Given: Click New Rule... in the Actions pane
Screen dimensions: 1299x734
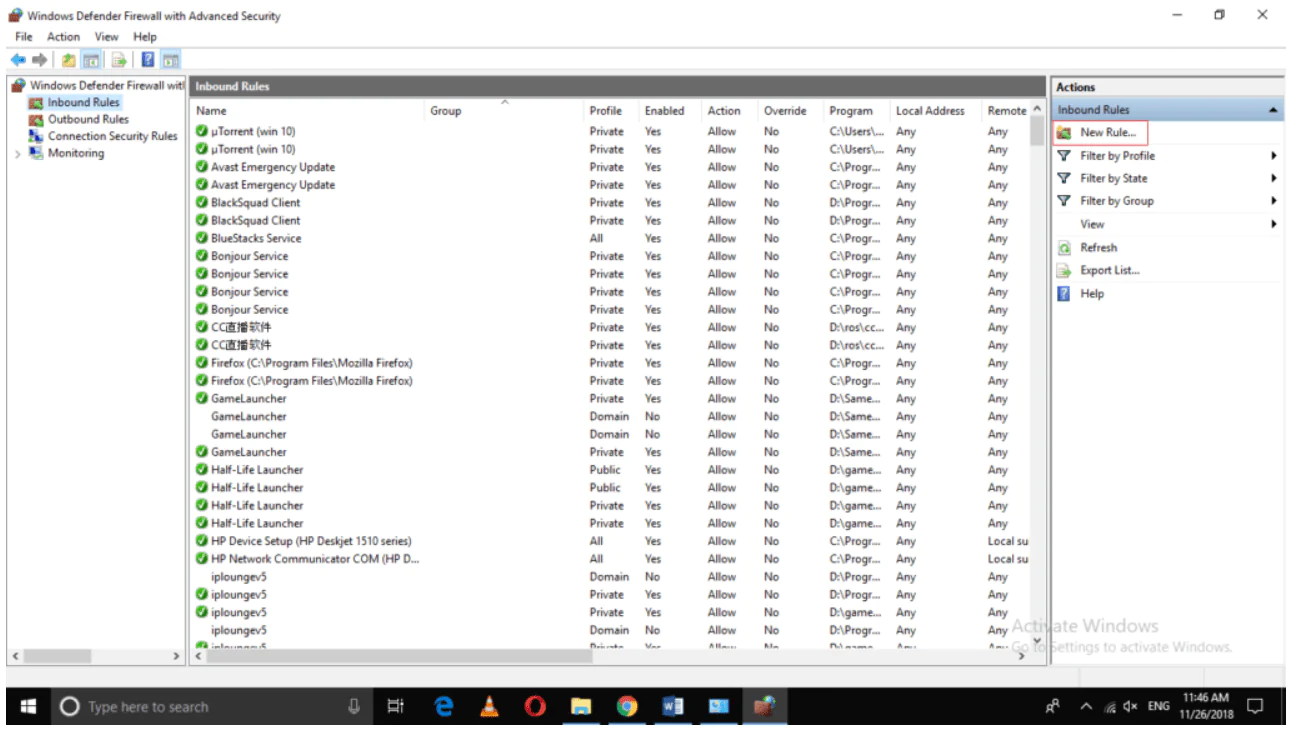Looking at the screenshot, I should click(1107, 133).
